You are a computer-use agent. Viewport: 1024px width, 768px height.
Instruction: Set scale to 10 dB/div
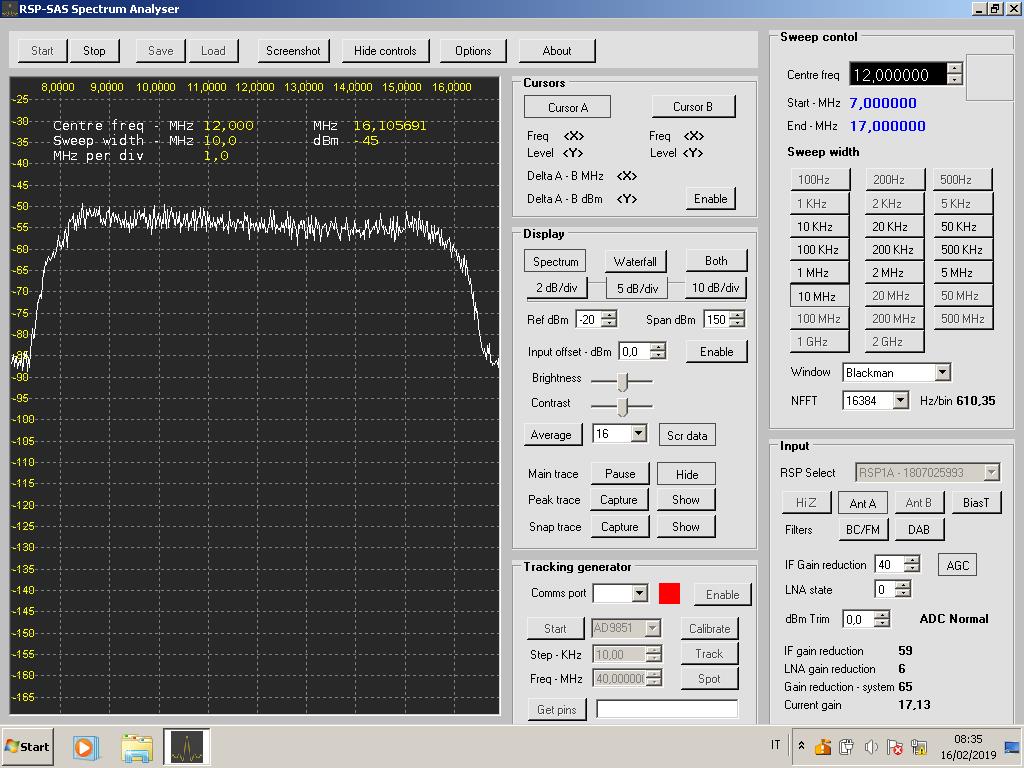point(716,287)
